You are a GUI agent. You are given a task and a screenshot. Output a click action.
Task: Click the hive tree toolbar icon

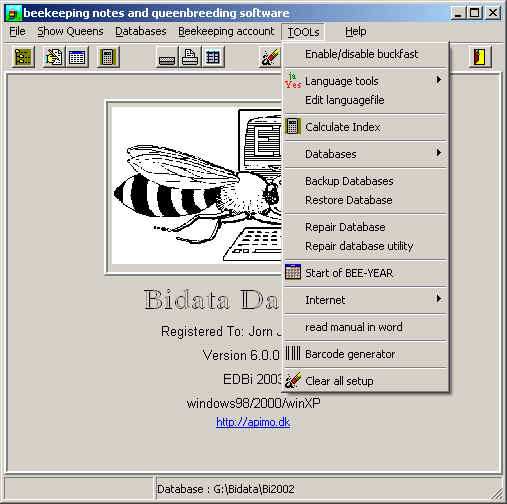pos(23,57)
